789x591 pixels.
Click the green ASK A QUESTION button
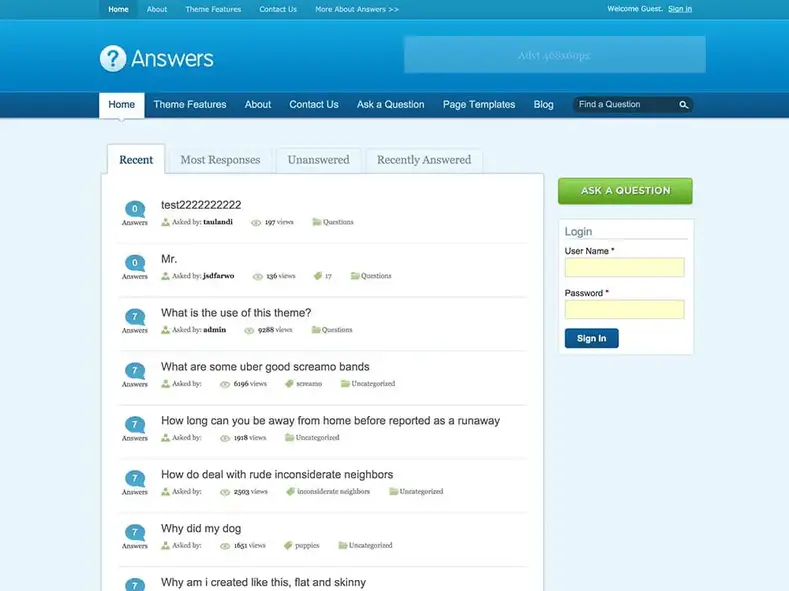pos(625,191)
